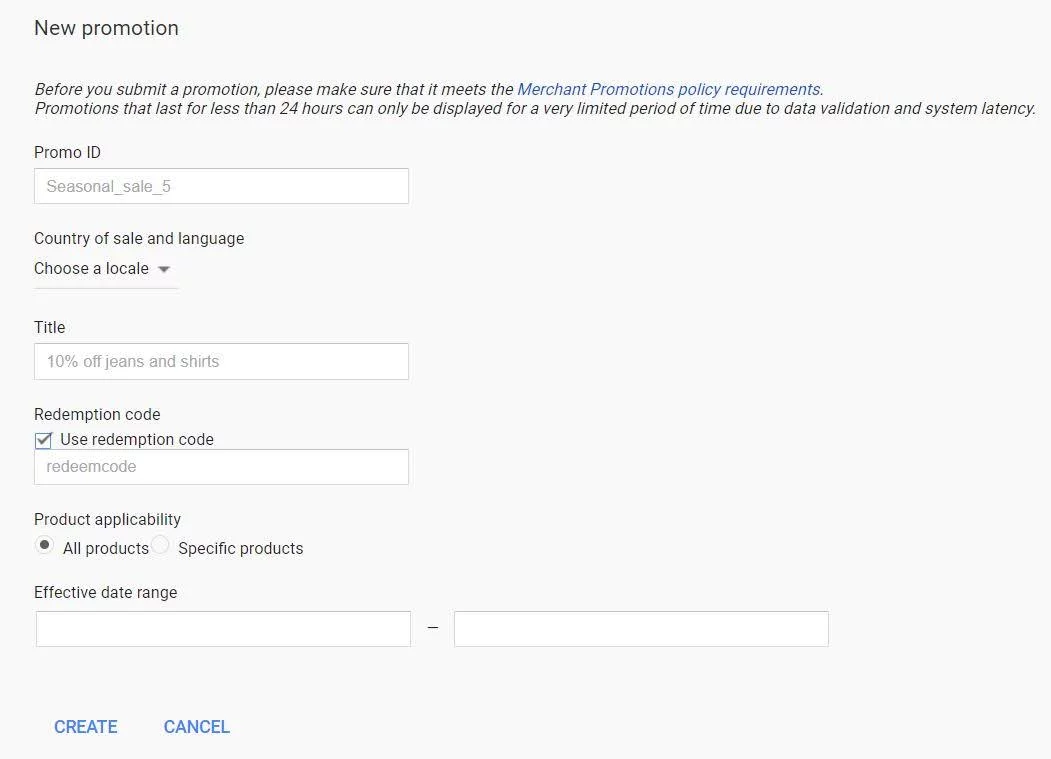Click the Promo ID input field
The width and height of the screenshot is (1051, 759).
tap(221, 186)
